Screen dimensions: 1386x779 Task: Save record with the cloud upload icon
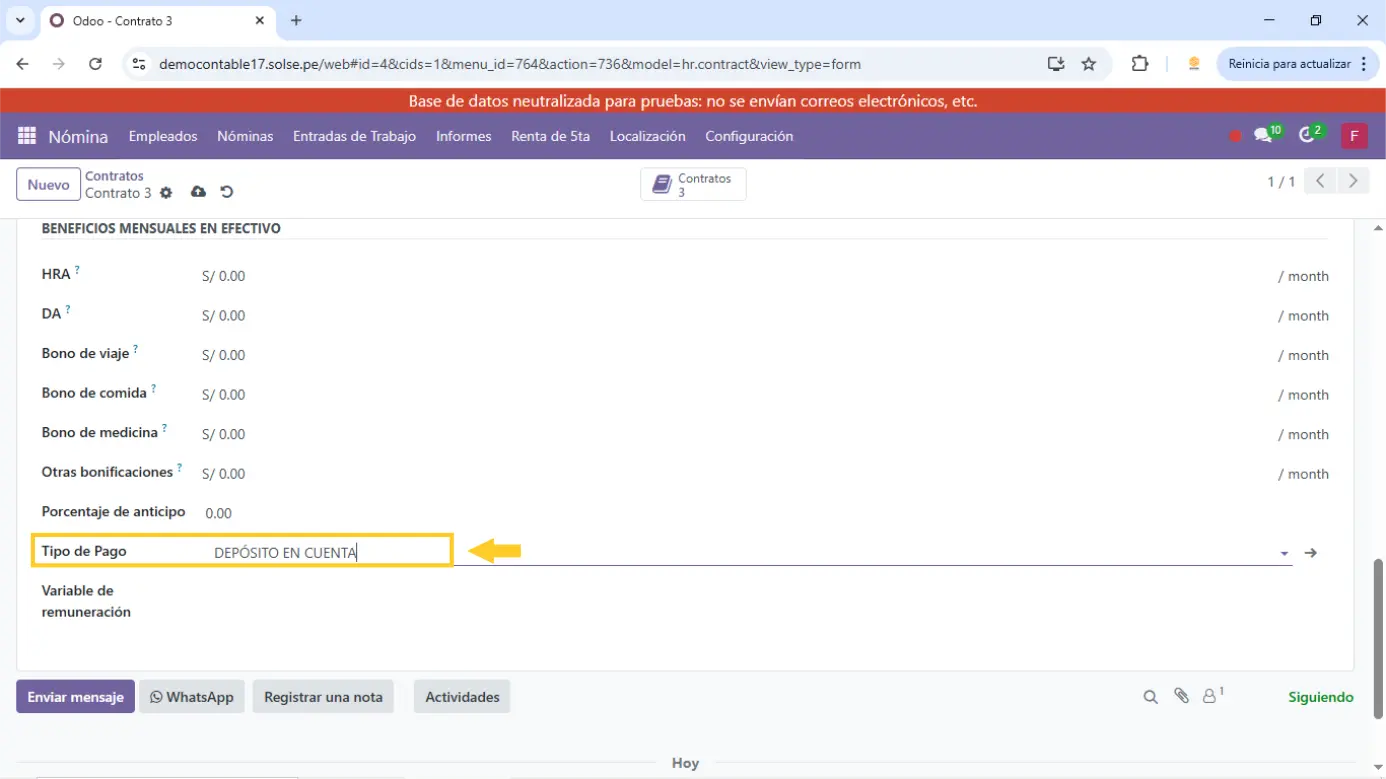[198, 192]
